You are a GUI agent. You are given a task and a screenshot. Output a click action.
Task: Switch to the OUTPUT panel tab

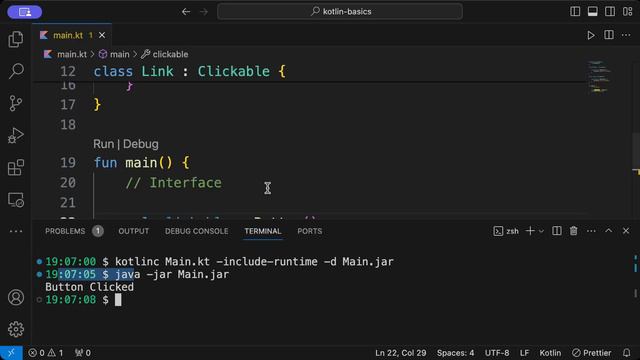pos(133,231)
